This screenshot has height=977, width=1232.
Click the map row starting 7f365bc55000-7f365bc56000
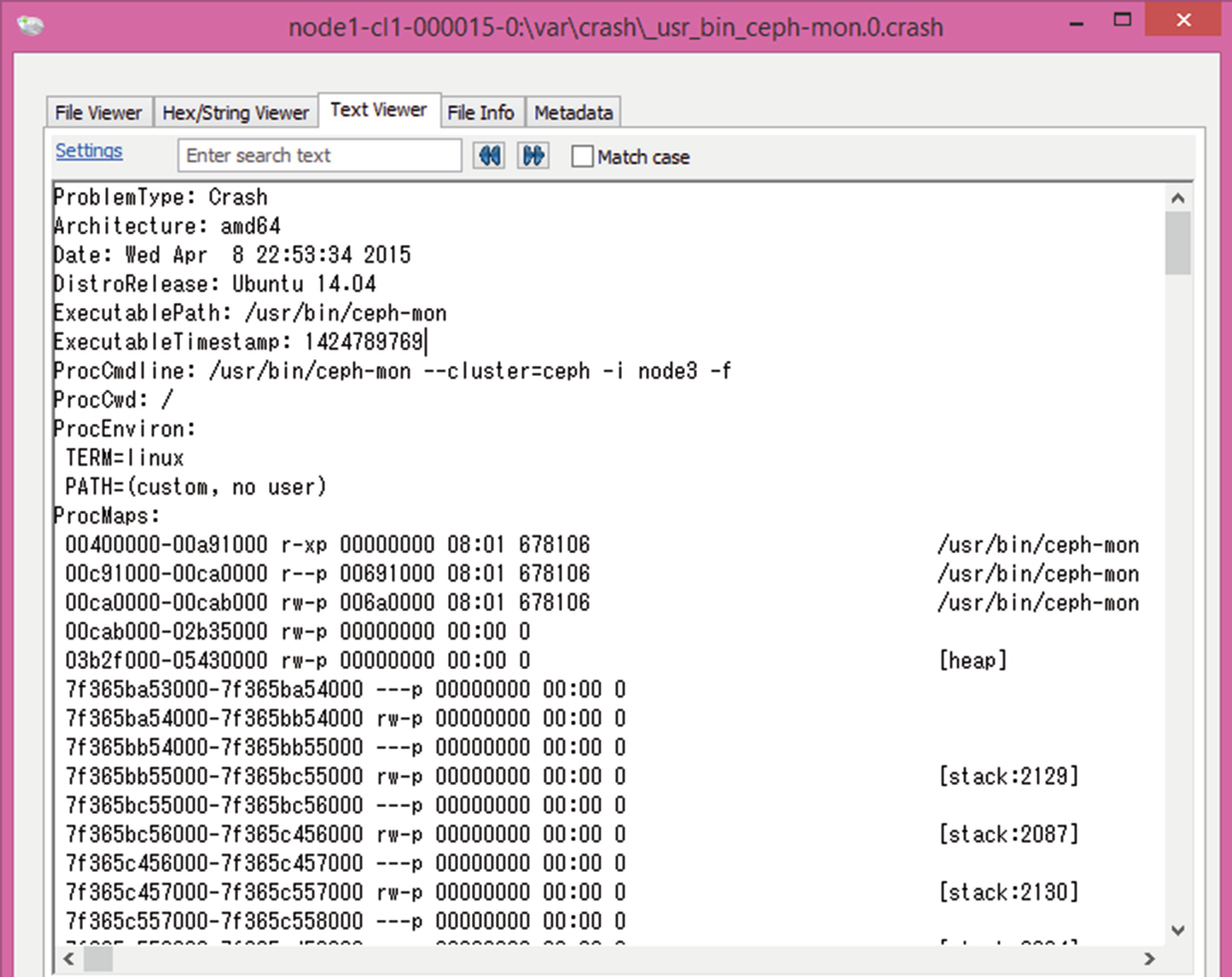pos(346,805)
